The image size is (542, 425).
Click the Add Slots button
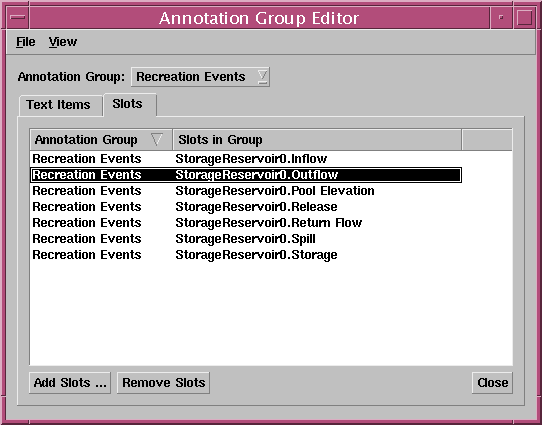(70, 382)
